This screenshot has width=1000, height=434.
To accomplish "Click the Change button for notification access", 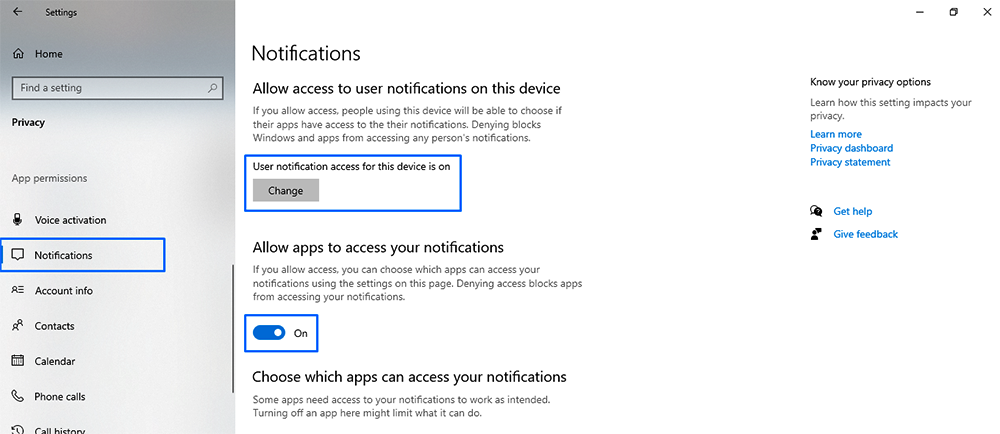I will (x=286, y=191).
